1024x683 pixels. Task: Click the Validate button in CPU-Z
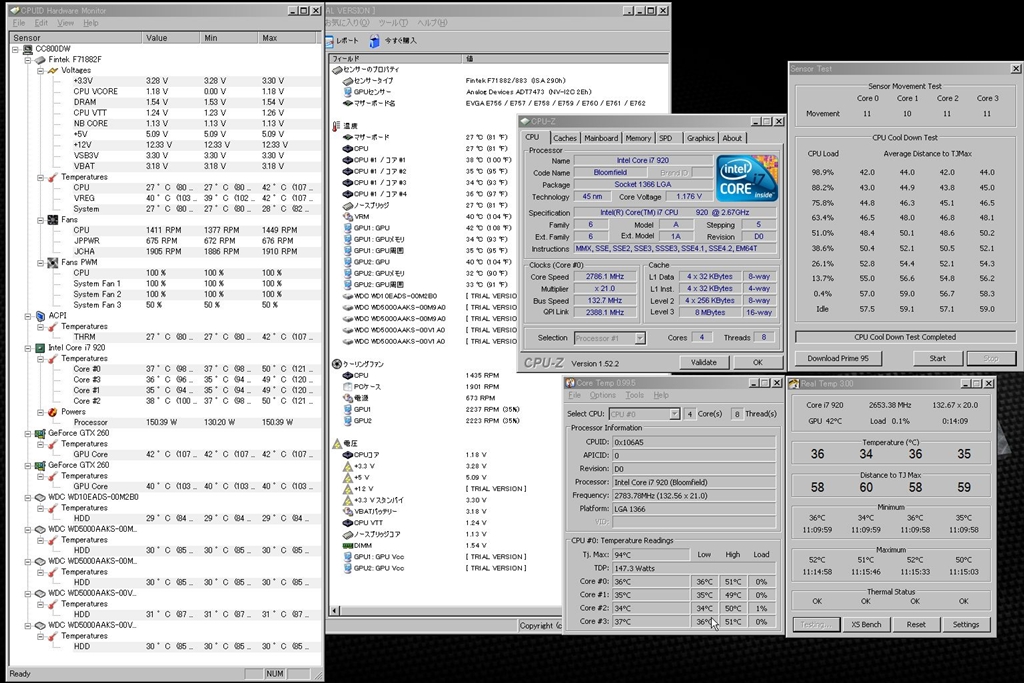(x=703, y=362)
